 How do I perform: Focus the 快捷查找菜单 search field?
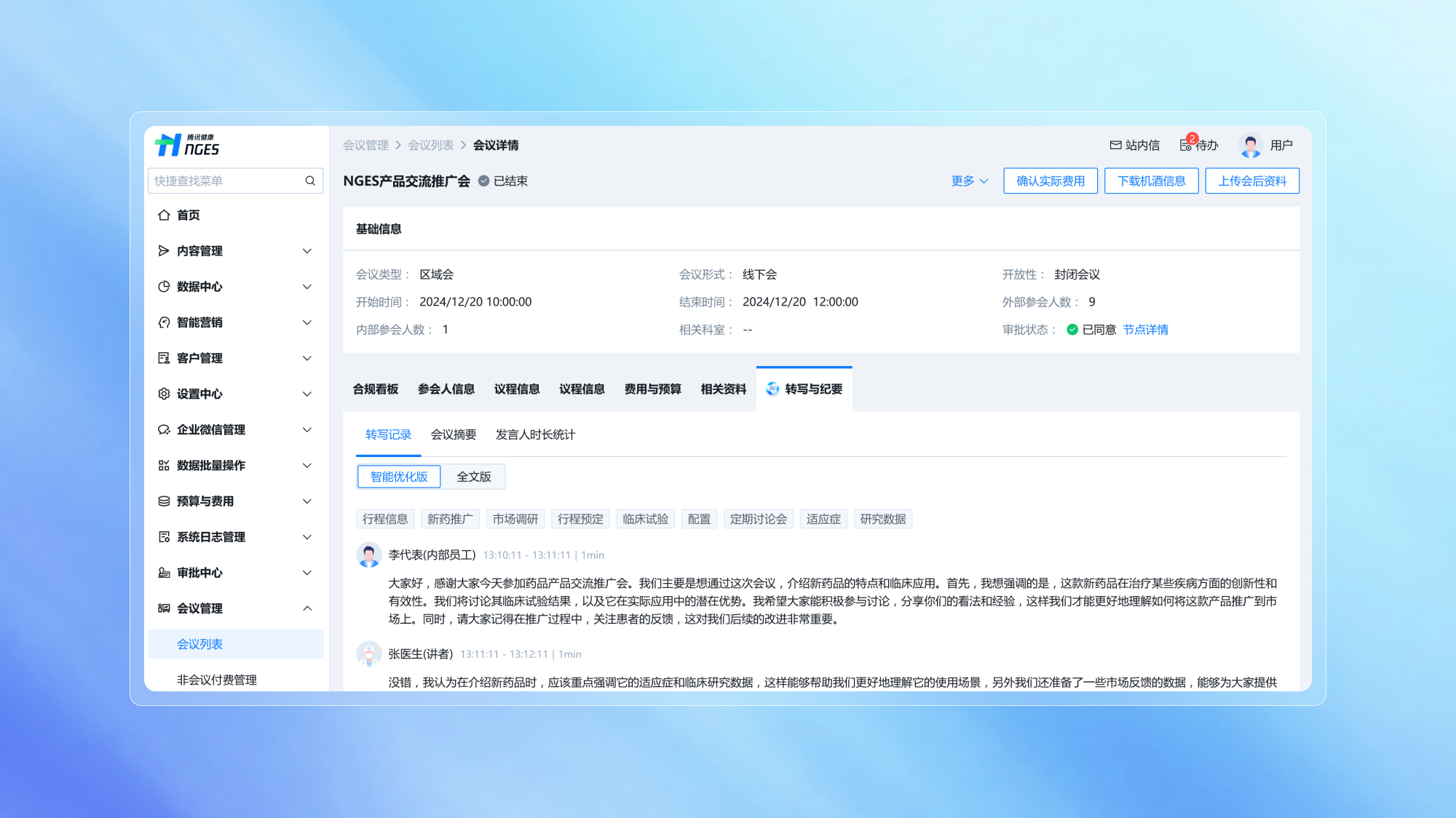click(x=235, y=180)
